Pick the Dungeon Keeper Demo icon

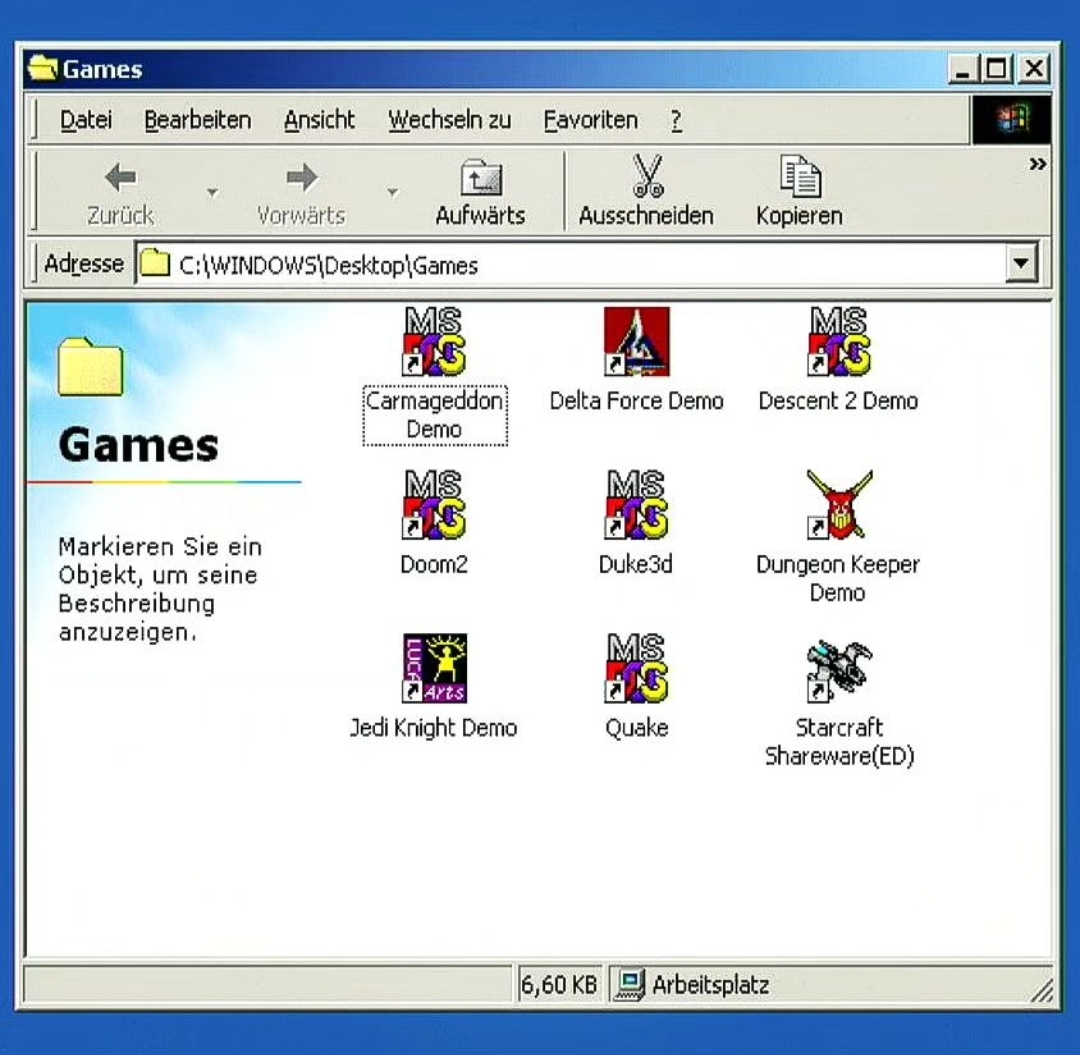point(838,505)
